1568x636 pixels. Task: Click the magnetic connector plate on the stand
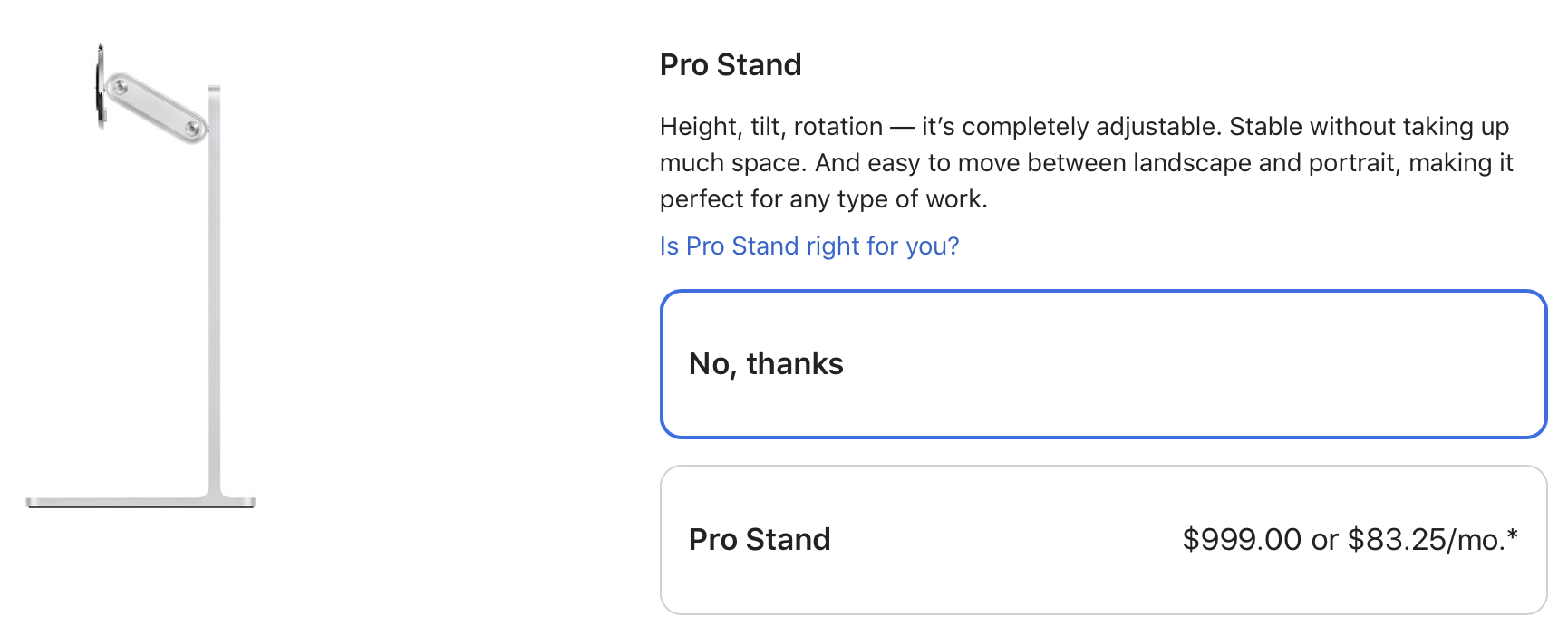point(101,87)
